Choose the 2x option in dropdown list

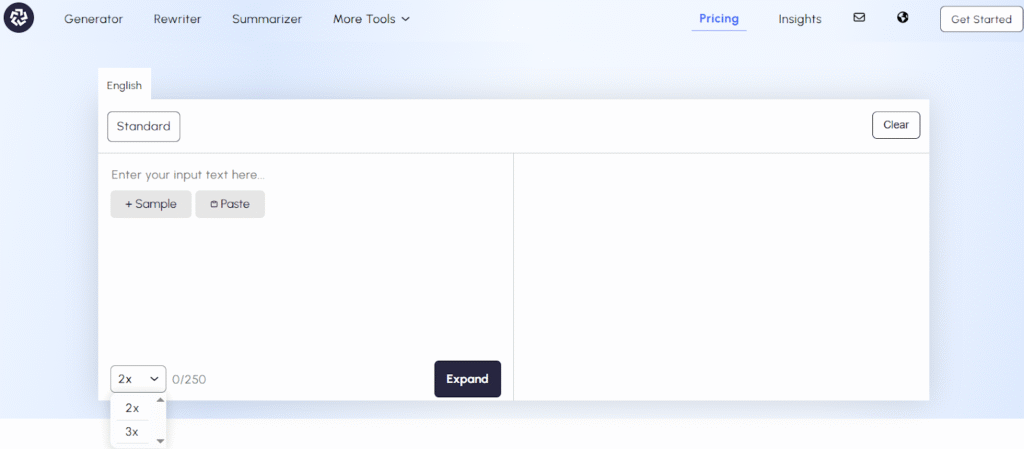[132, 408]
